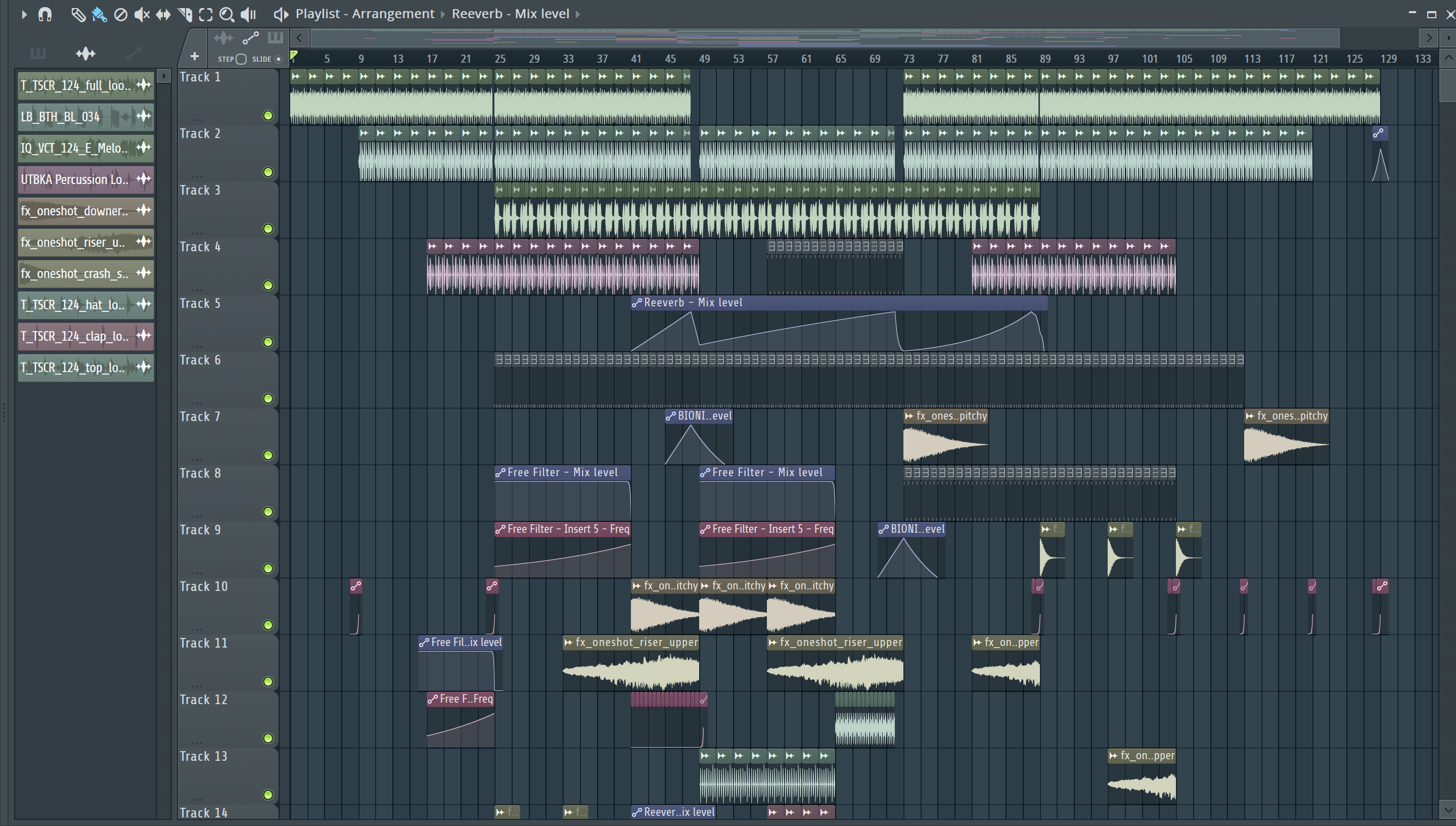Focus automation clips icon
1456x826 pixels.
coord(250,38)
